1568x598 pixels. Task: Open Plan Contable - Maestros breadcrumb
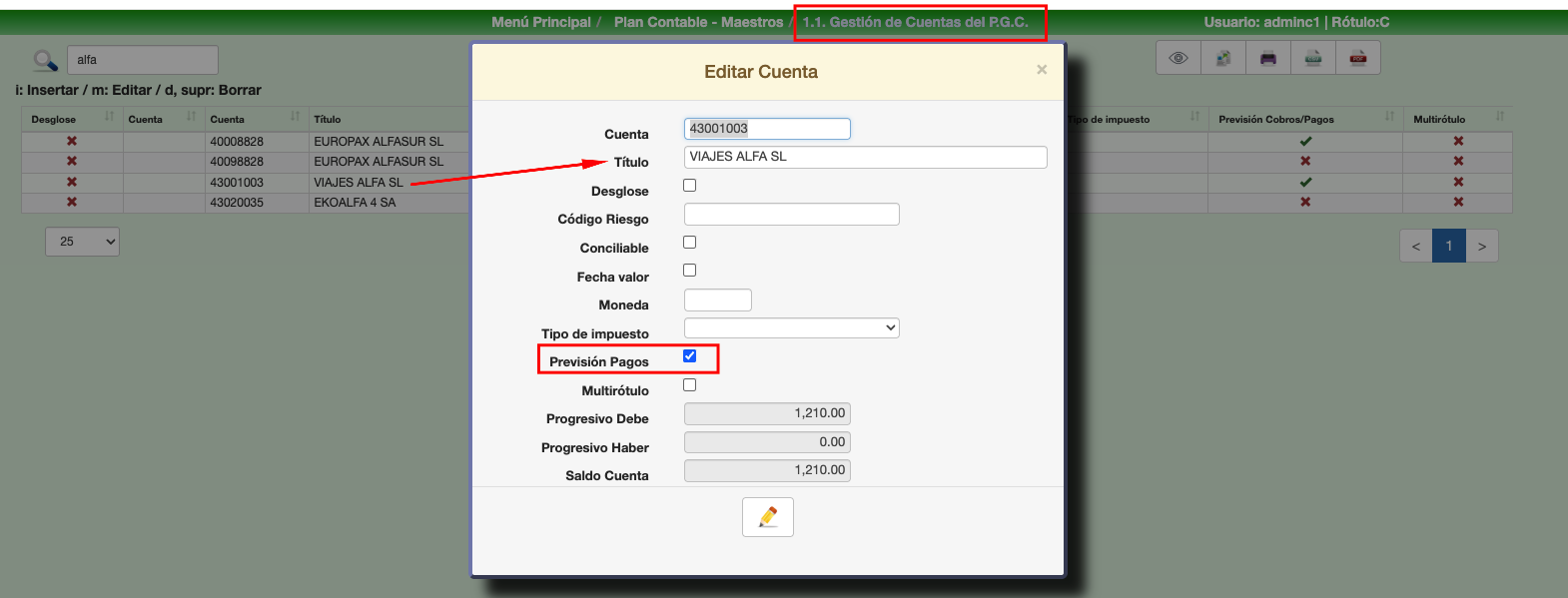tap(698, 22)
